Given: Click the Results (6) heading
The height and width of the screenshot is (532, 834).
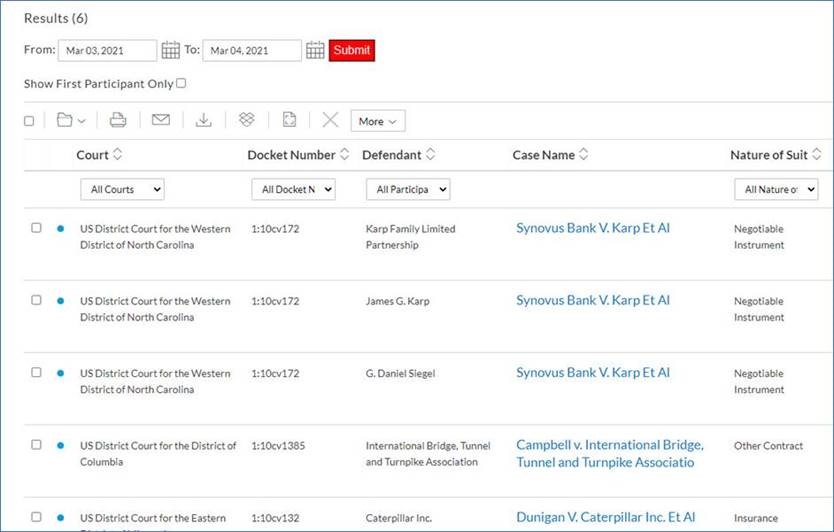Looking at the screenshot, I should tap(56, 18).
